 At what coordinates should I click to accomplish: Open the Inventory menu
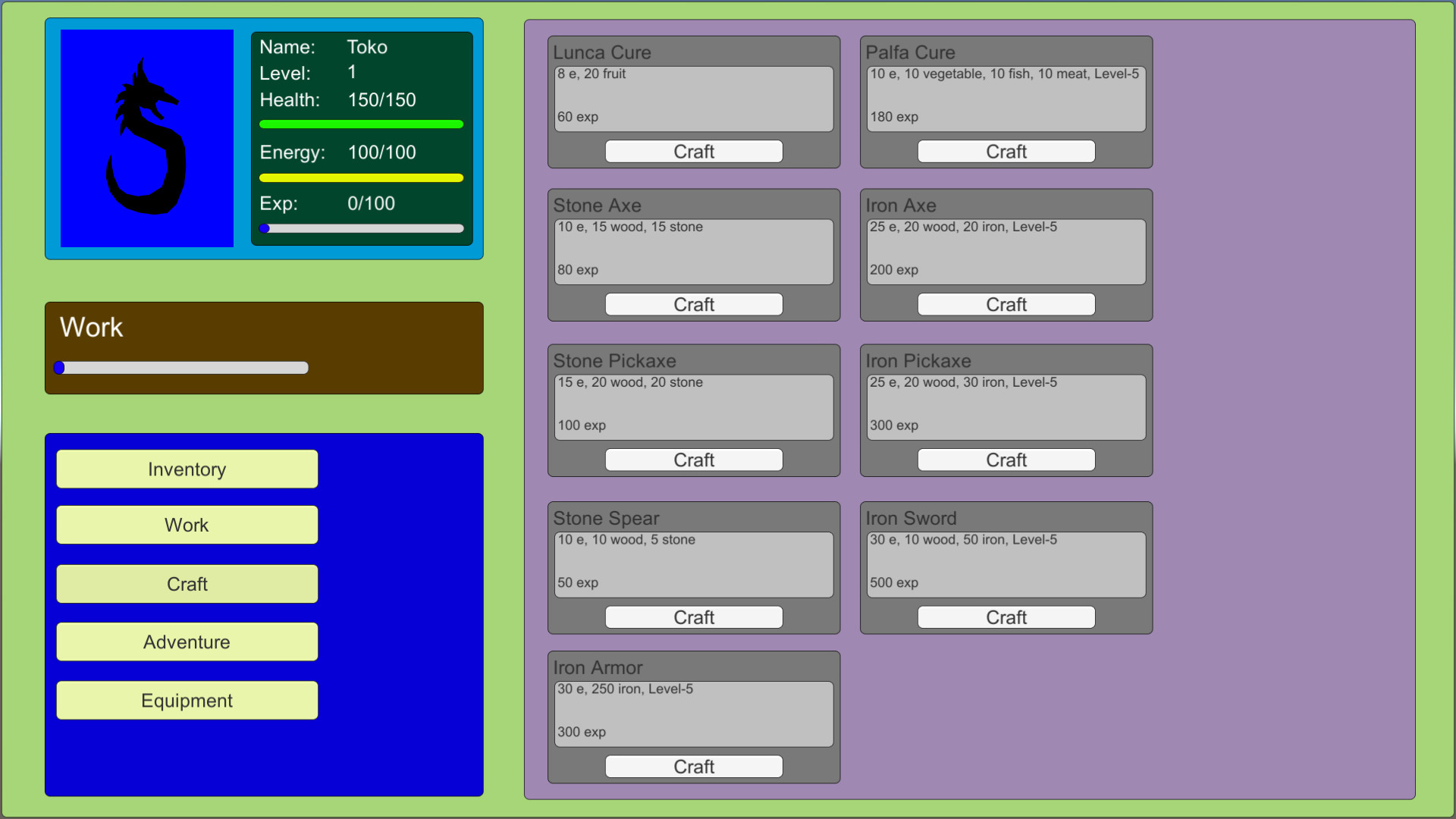pos(187,469)
